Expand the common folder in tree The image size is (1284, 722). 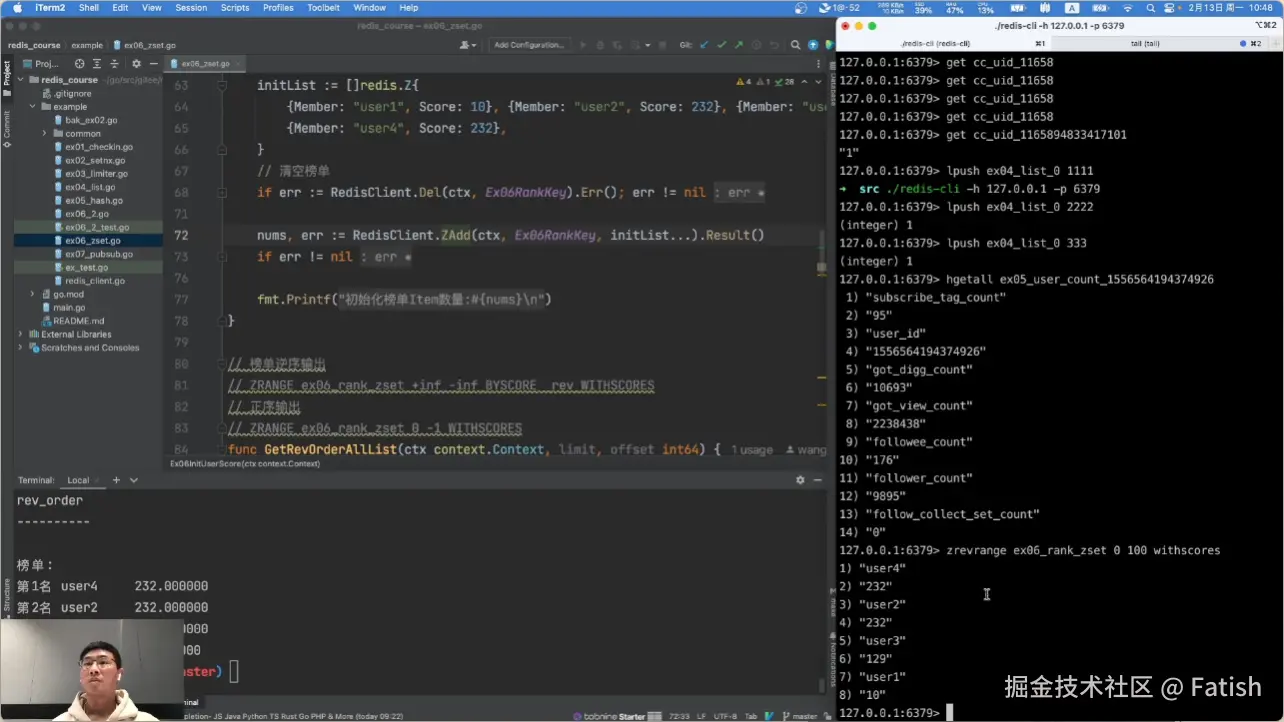tap(44, 133)
